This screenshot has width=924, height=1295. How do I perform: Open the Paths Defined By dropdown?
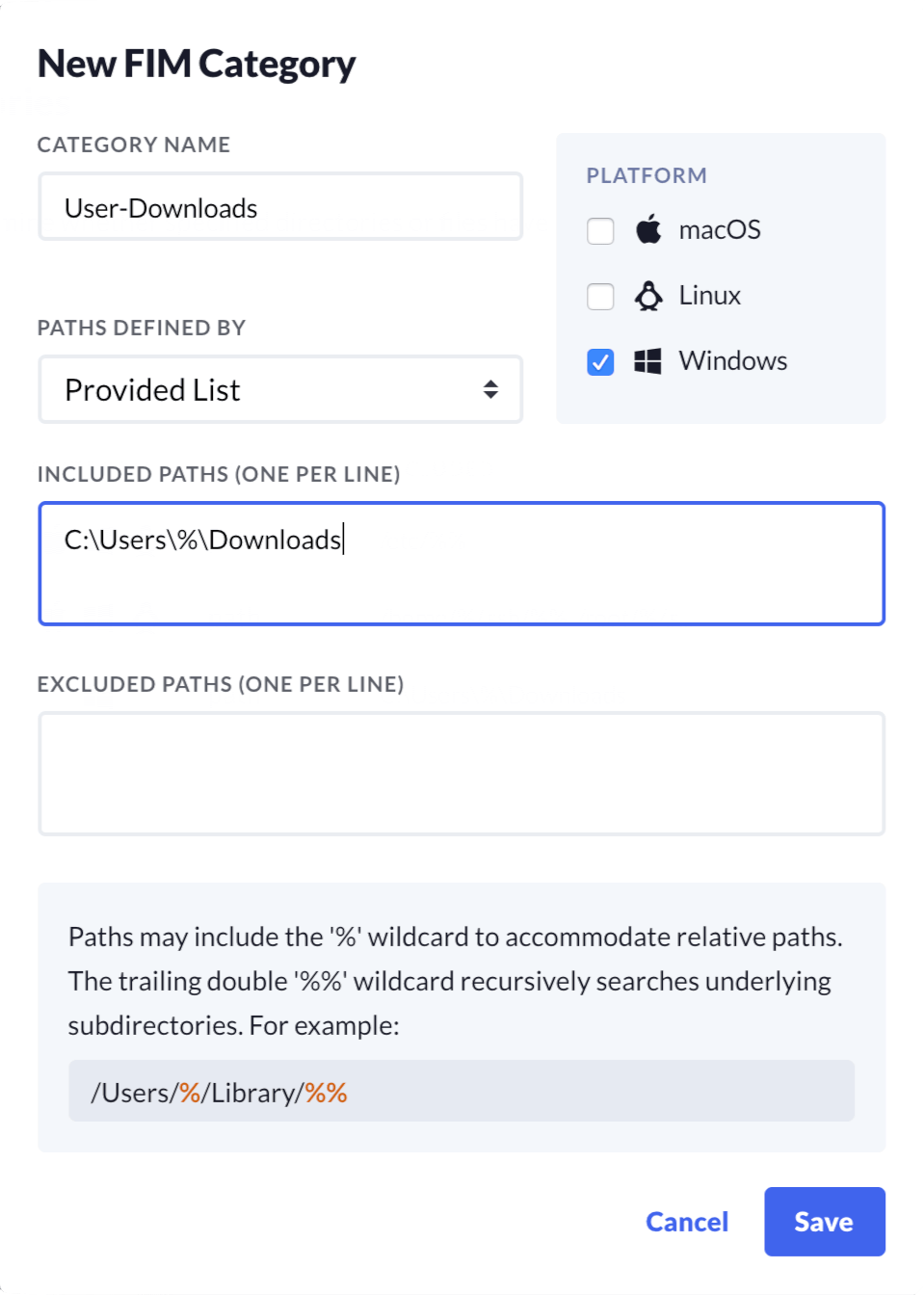point(279,389)
